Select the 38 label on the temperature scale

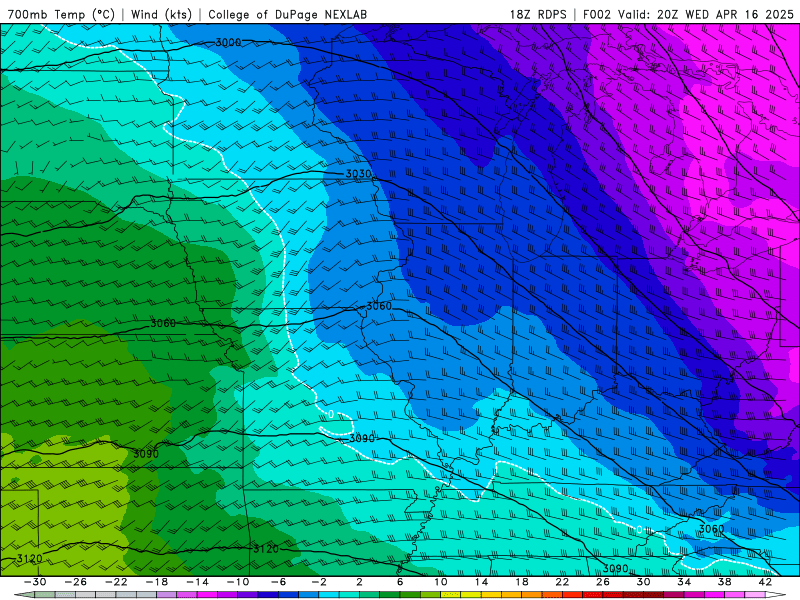(x=724, y=582)
